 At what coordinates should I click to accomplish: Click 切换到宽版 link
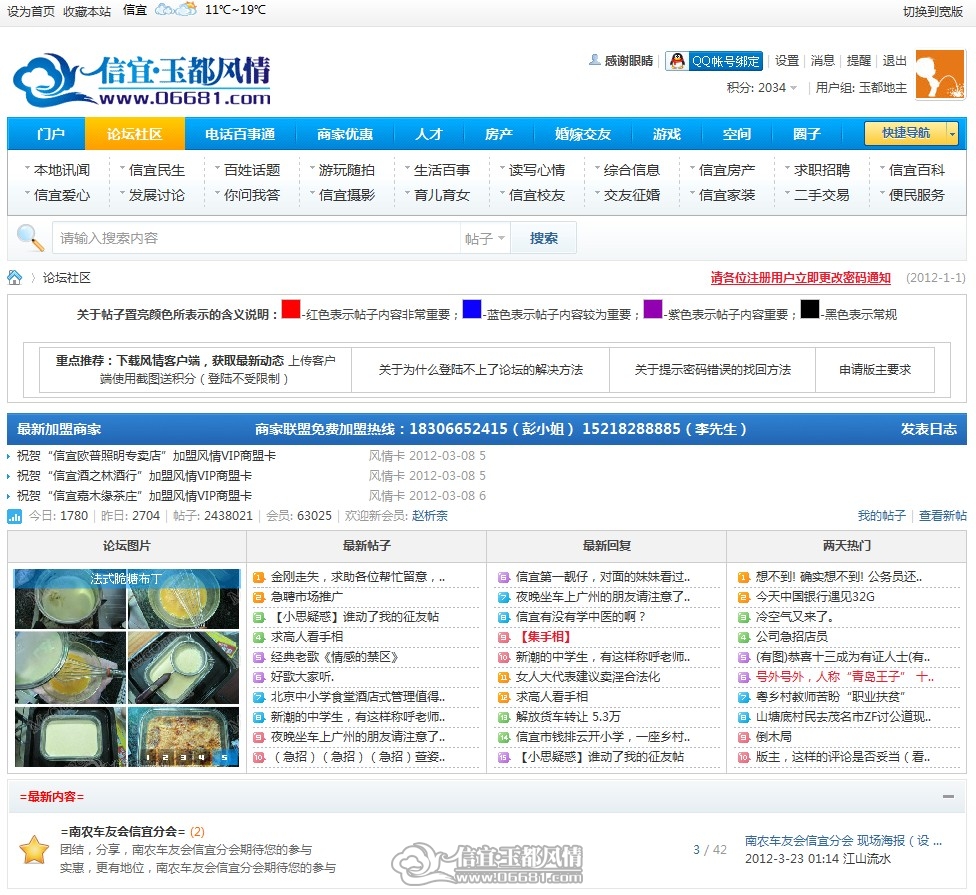(x=933, y=11)
